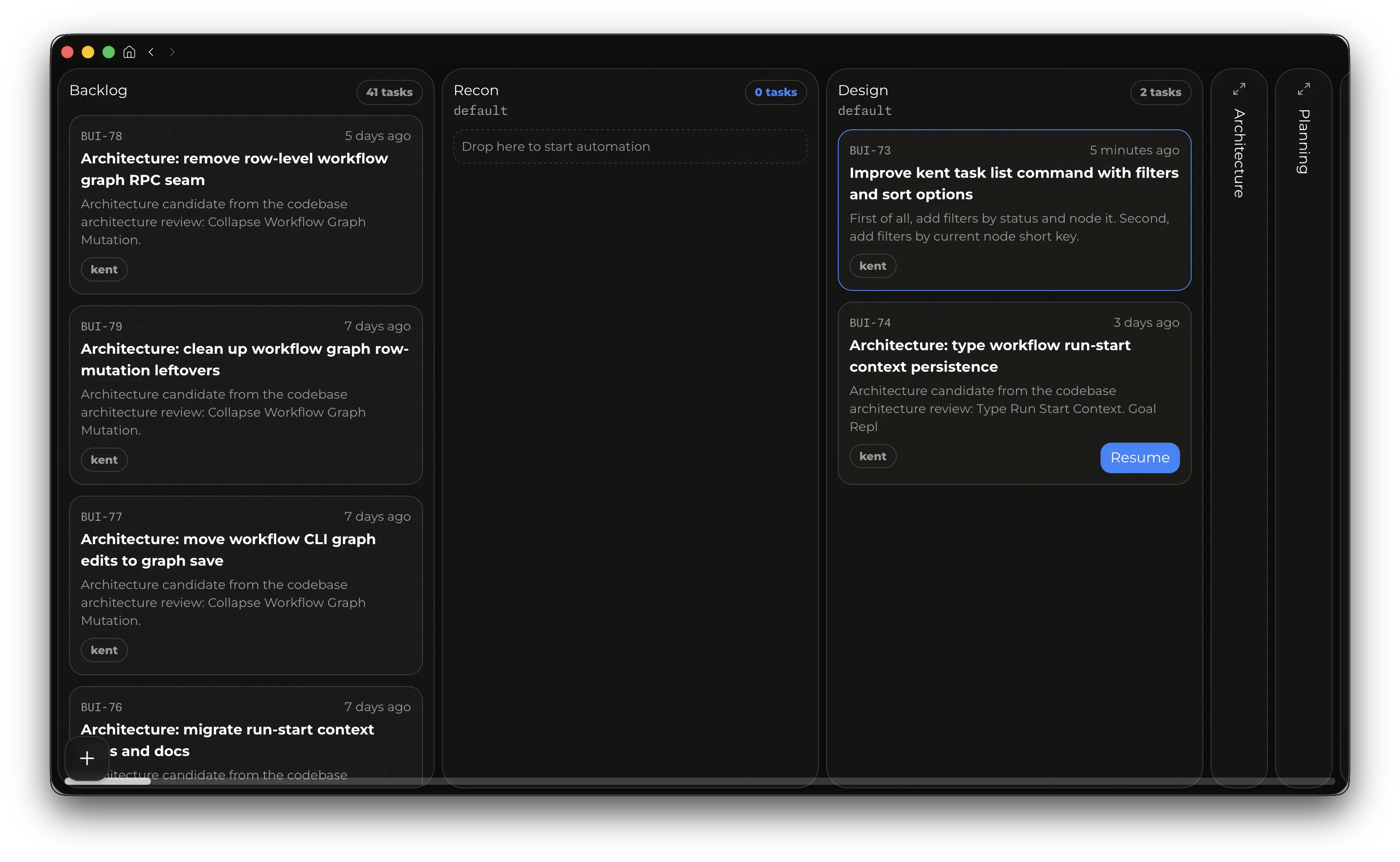Click the Design column header
This screenshot has height=862, width=1400.
click(x=863, y=91)
